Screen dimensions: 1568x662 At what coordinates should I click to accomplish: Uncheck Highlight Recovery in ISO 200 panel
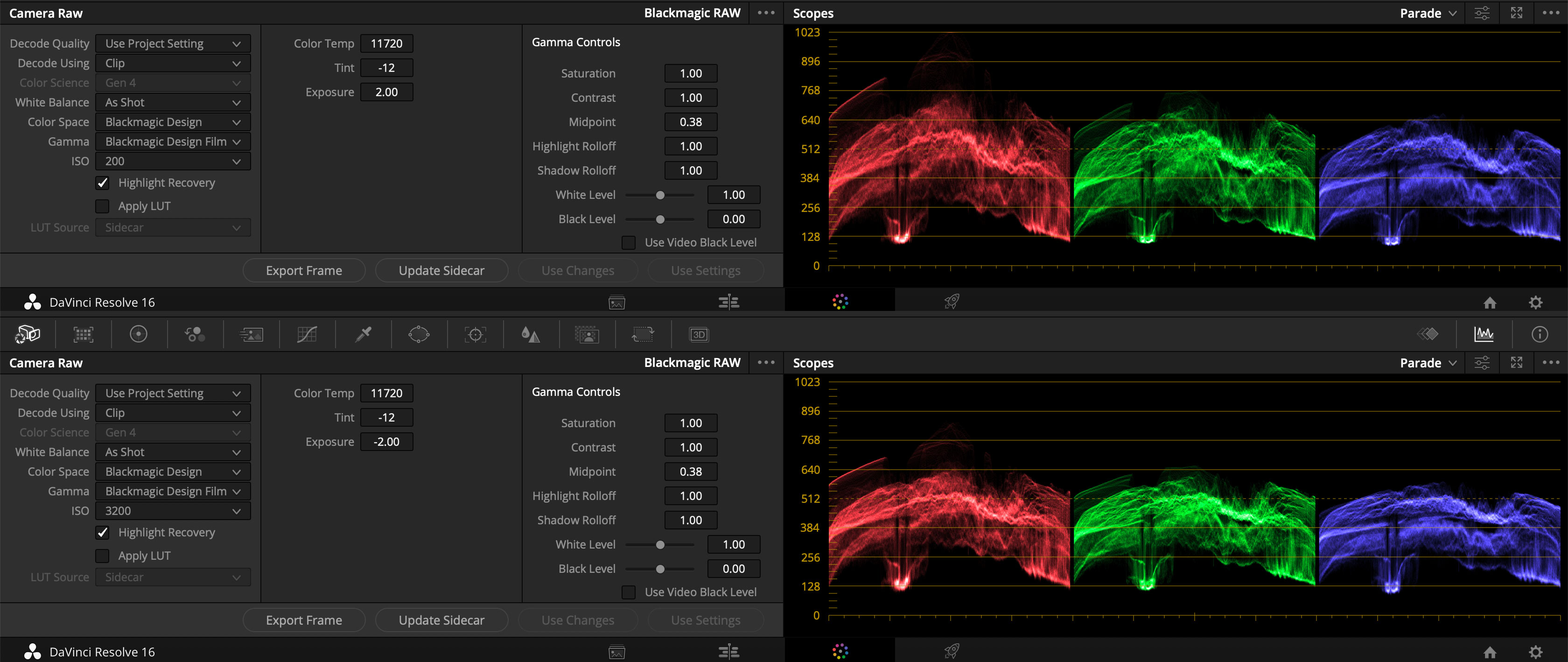pyautogui.click(x=102, y=183)
